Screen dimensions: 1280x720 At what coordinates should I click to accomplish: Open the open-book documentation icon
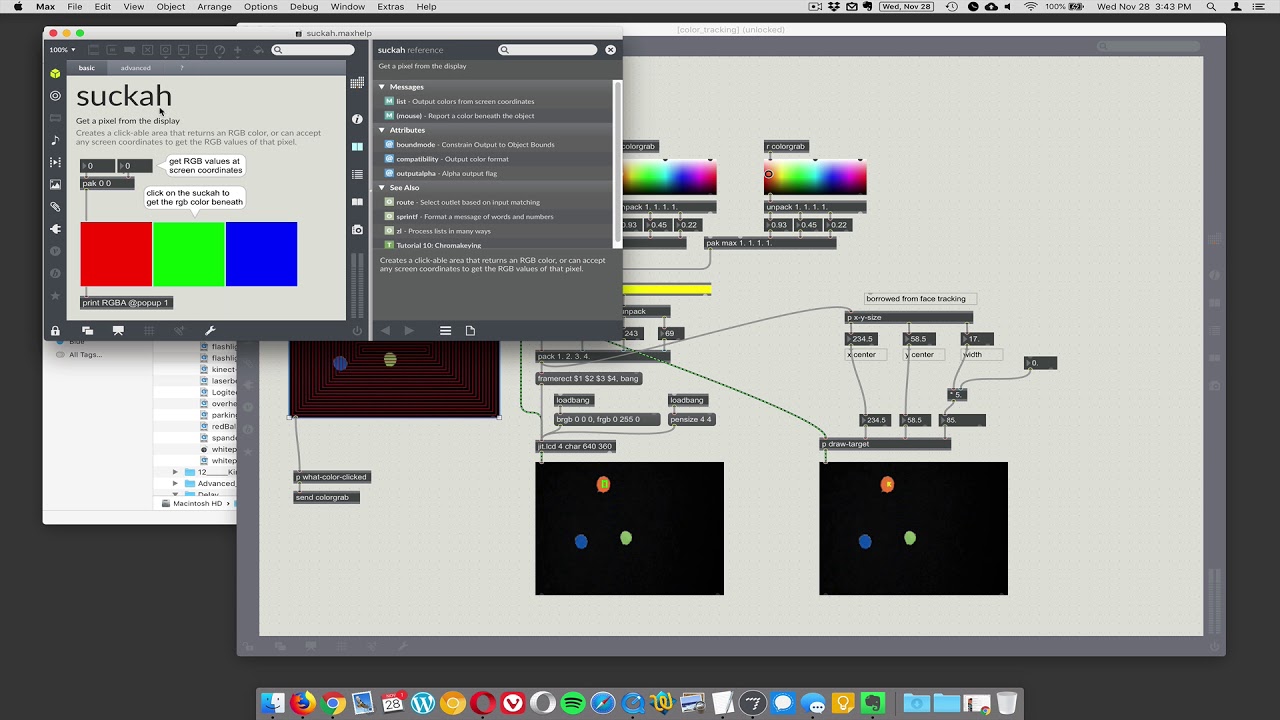click(x=357, y=202)
